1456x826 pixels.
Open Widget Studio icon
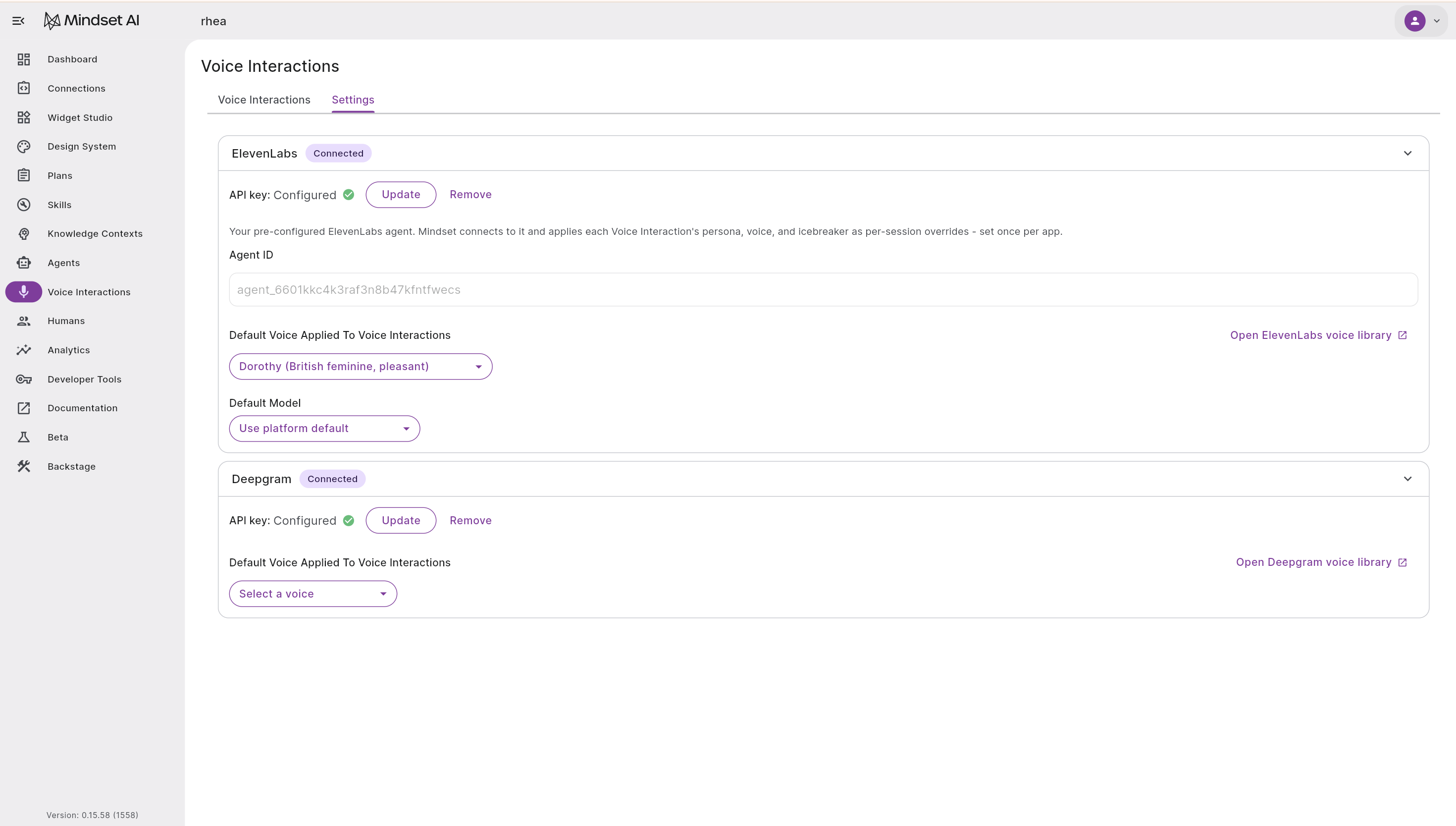23,117
